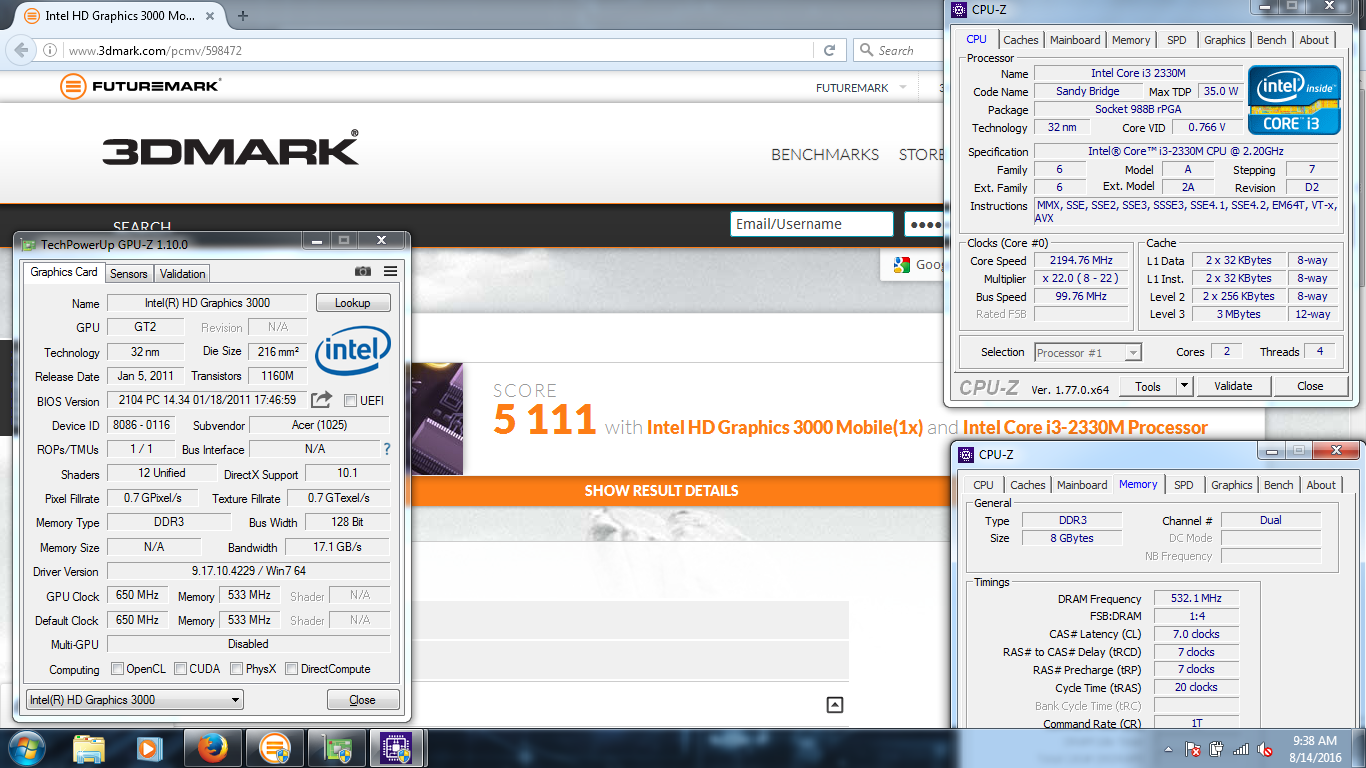This screenshot has width=1366, height=768.
Task: Open the Mainboard tab in top CPU-Z
Action: coord(1076,40)
